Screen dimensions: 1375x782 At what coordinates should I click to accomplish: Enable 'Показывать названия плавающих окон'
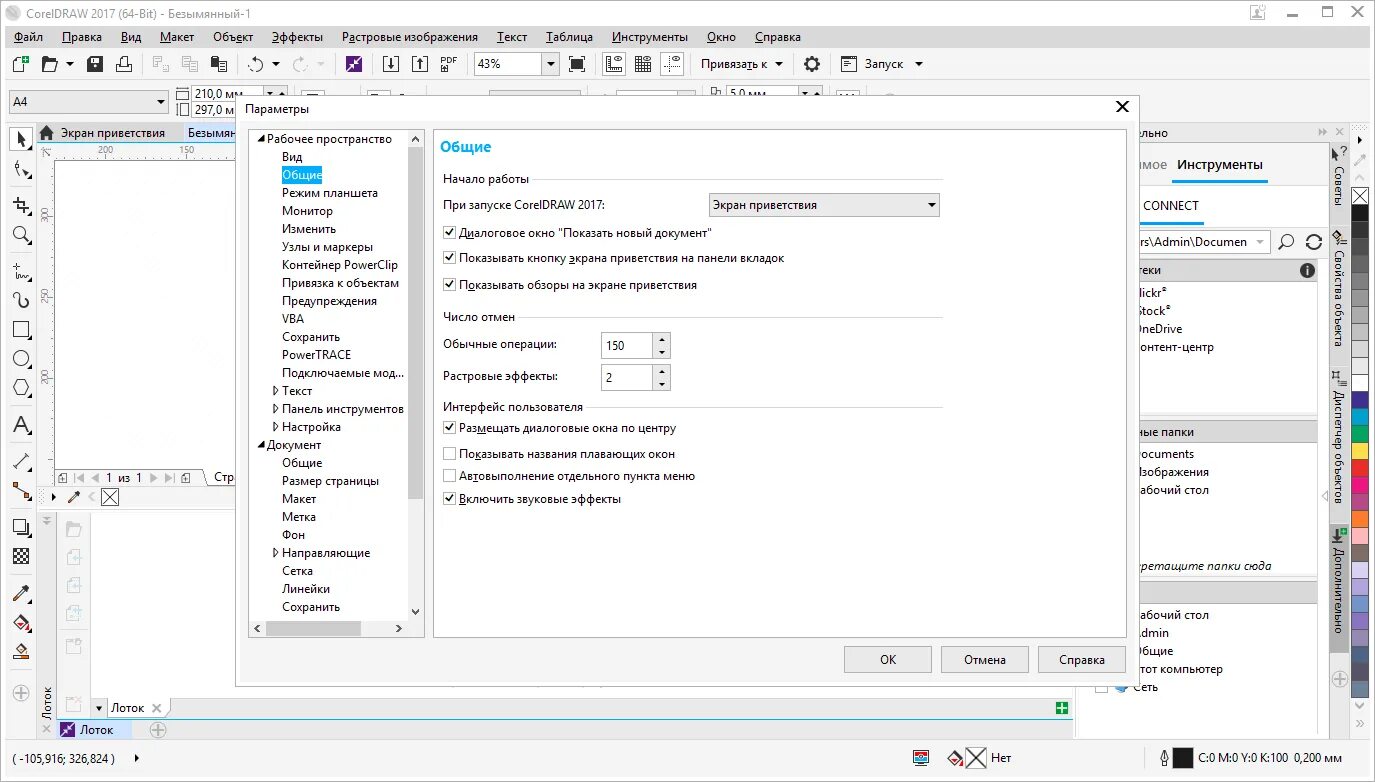coord(449,454)
